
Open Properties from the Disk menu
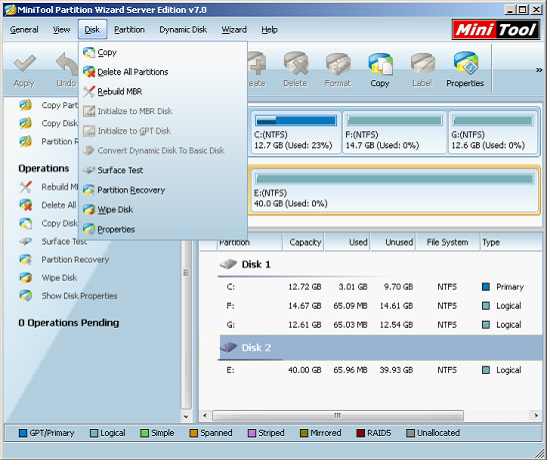[163, 229]
